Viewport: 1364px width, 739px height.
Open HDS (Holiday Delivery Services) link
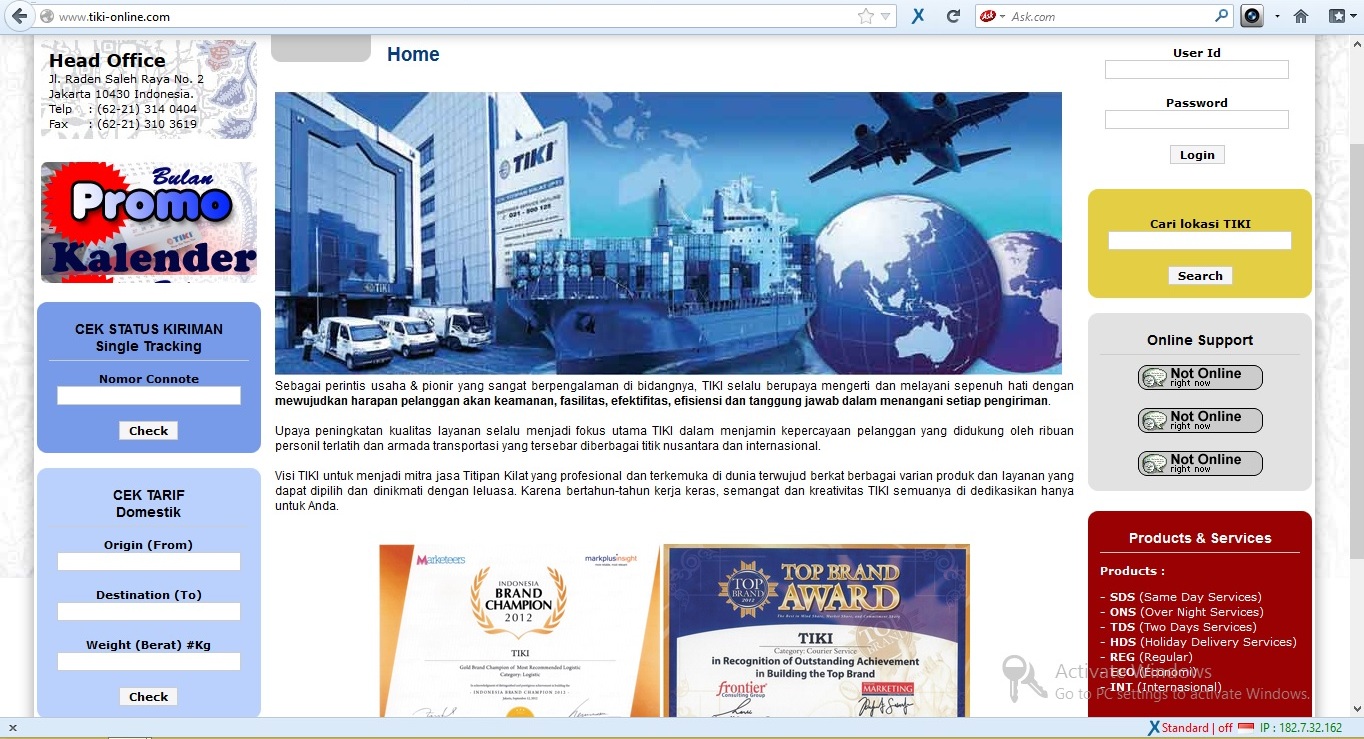[x=1203, y=642]
